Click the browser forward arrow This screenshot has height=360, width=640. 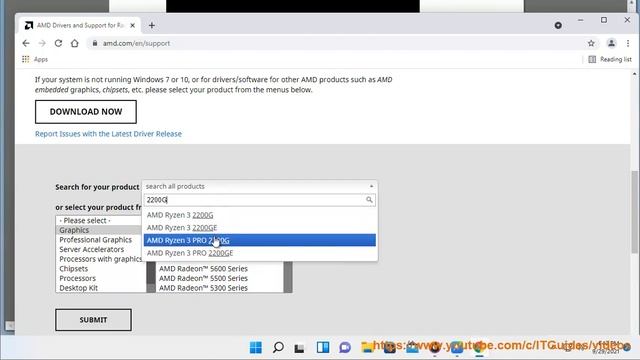(x=42, y=43)
